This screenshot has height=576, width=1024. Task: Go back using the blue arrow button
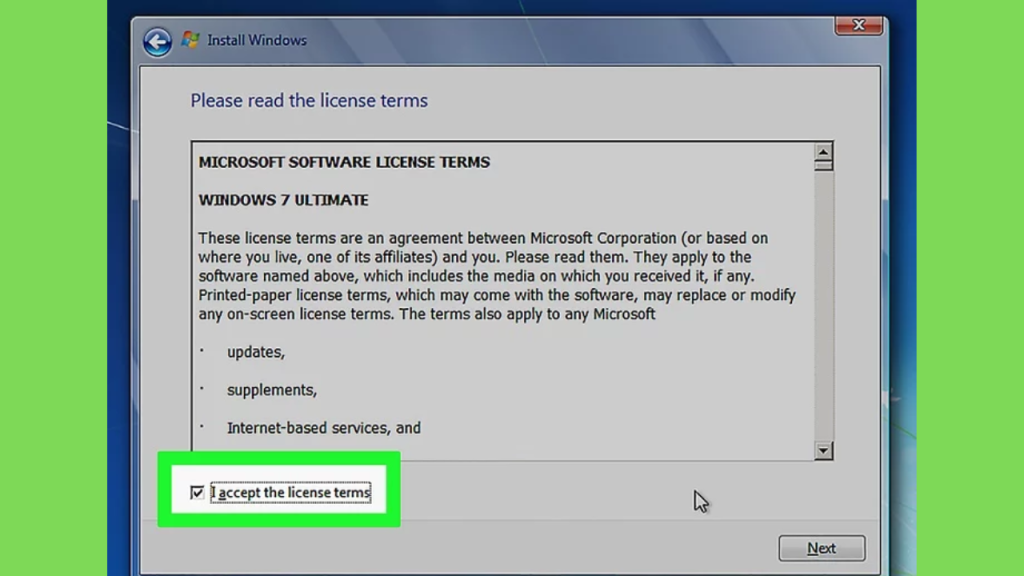pos(157,42)
